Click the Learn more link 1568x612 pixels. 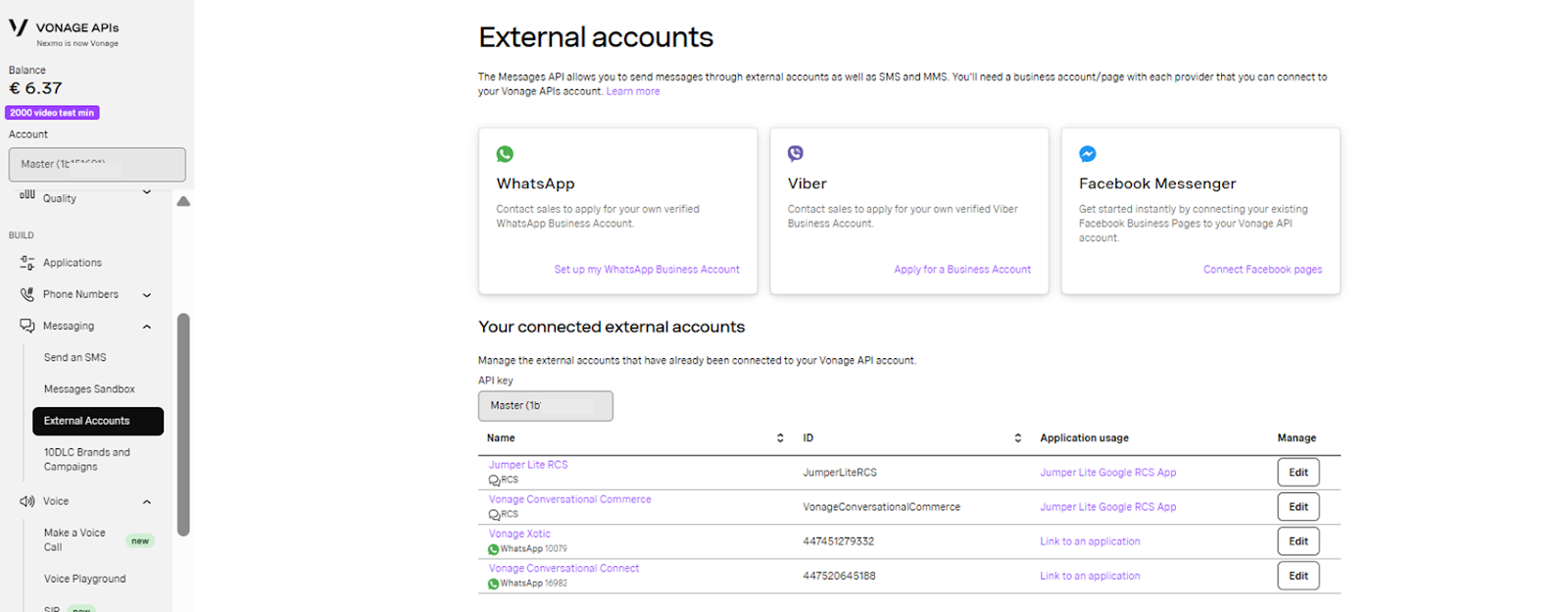633,91
